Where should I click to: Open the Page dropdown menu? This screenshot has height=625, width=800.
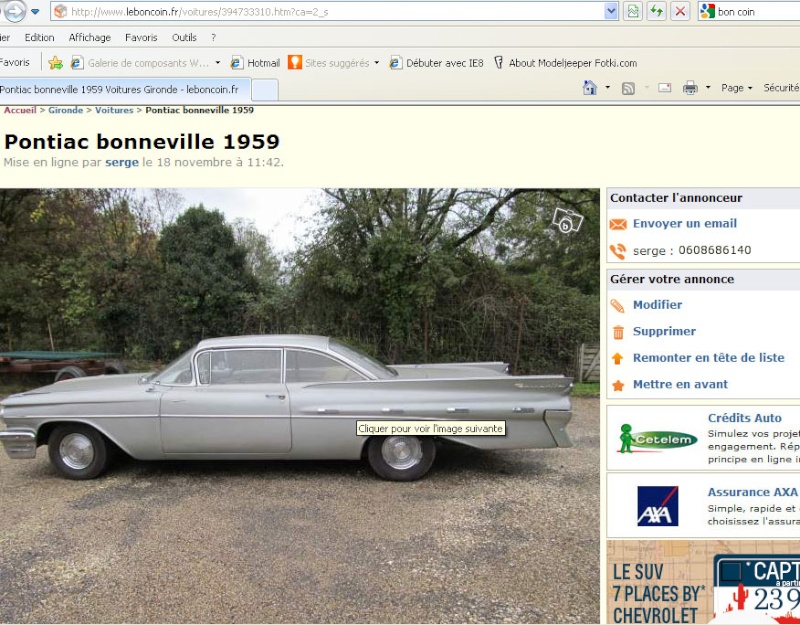pyautogui.click(x=736, y=88)
